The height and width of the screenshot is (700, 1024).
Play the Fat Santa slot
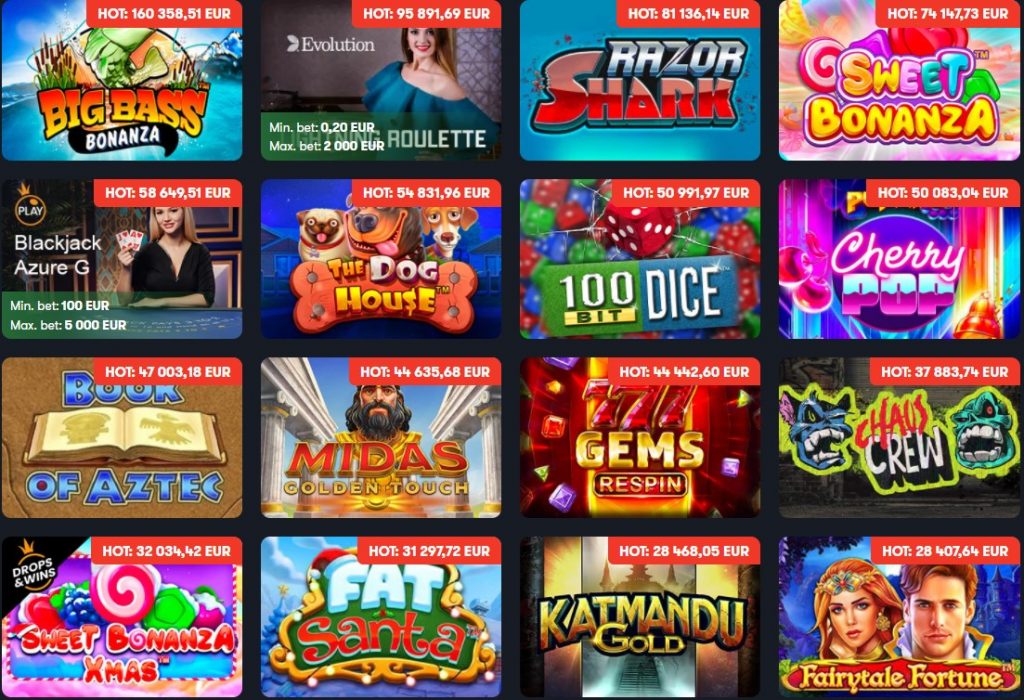(x=381, y=617)
